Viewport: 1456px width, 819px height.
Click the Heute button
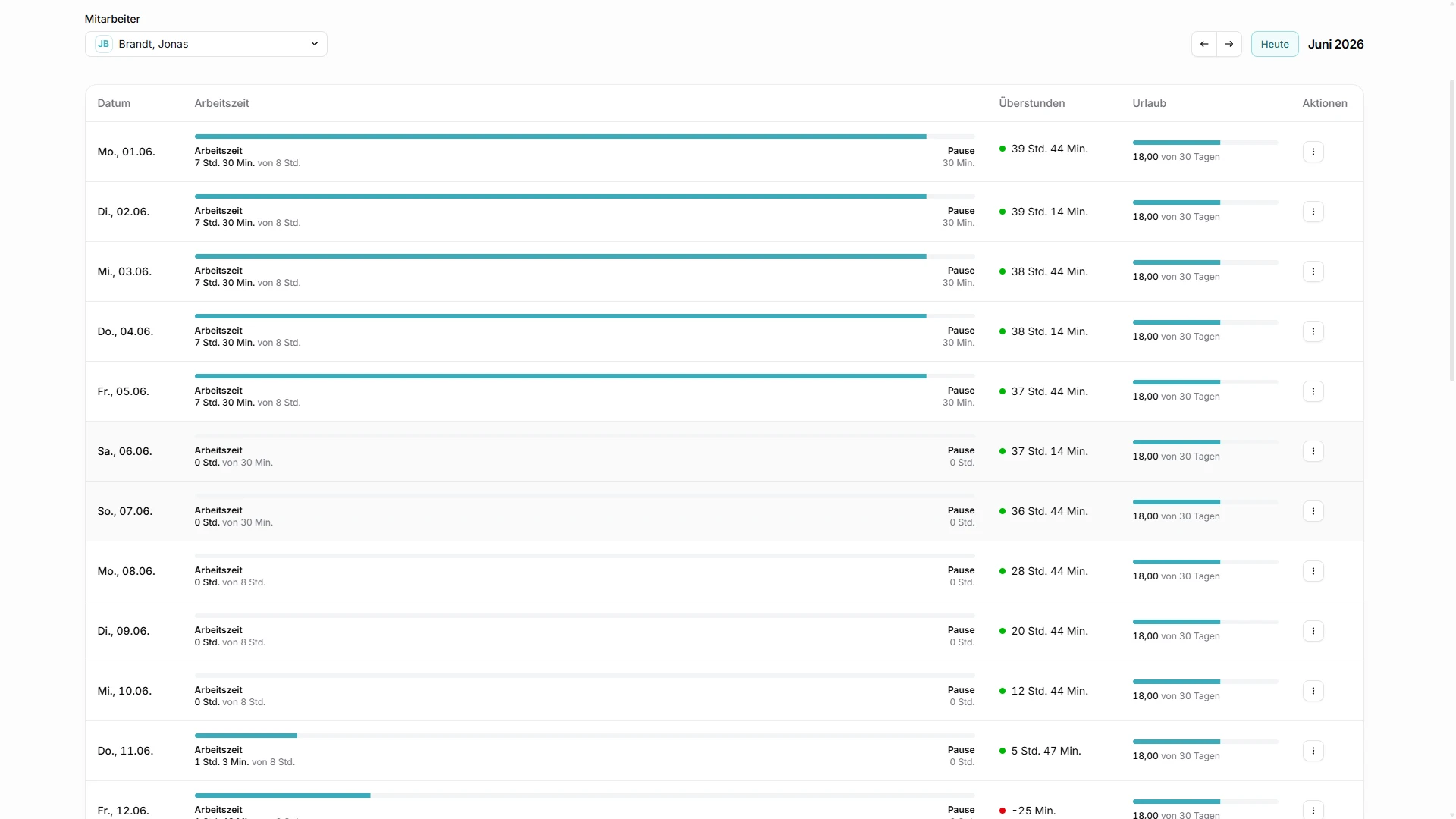(x=1275, y=44)
